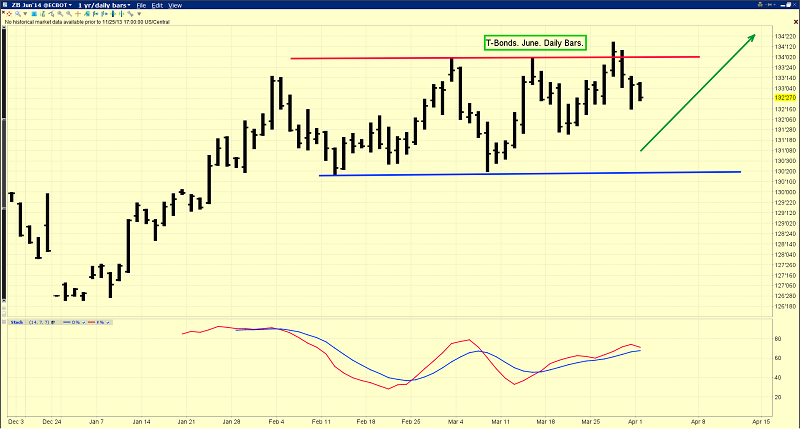The height and width of the screenshot is (435, 800).
Task: Click the blue bar with left green arrow icon
Action: pos(95,14)
